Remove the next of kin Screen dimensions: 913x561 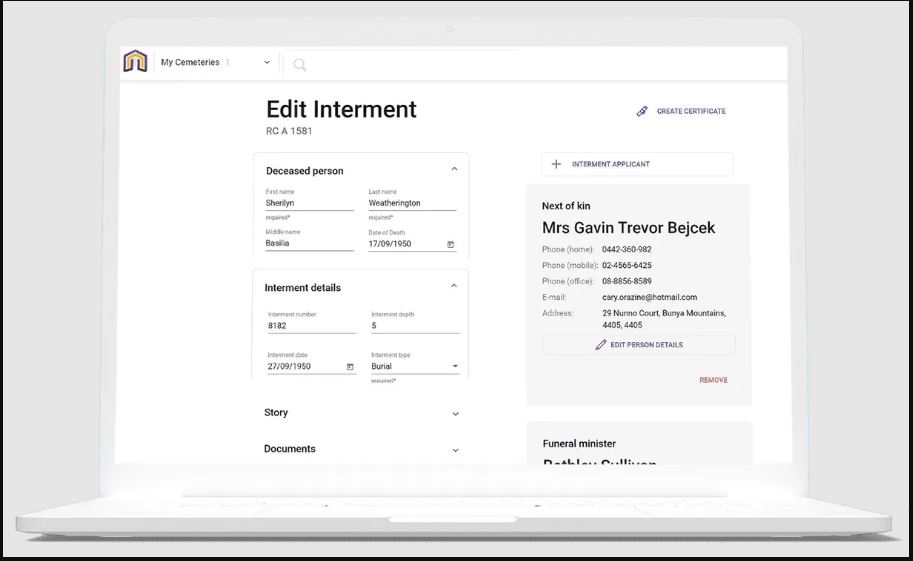coord(713,380)
